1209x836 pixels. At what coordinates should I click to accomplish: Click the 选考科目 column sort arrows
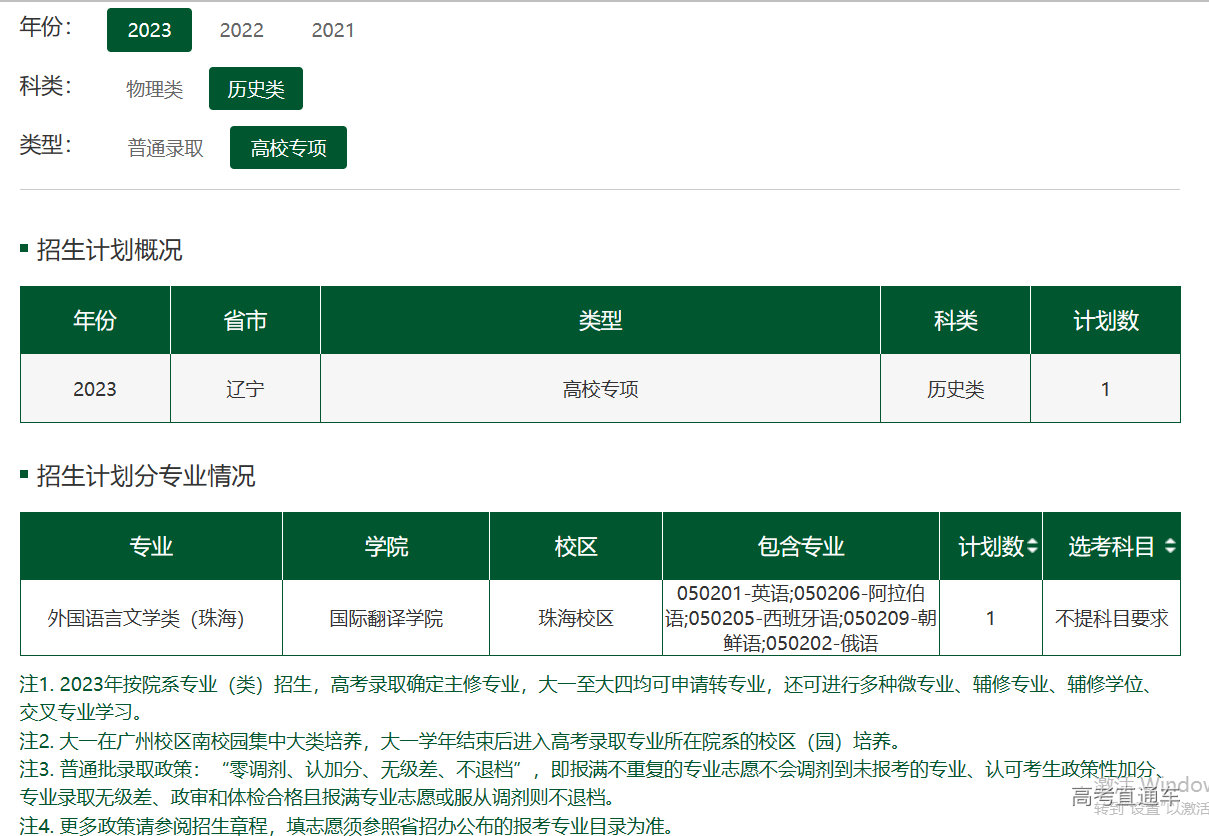[x=1170, y=547]
